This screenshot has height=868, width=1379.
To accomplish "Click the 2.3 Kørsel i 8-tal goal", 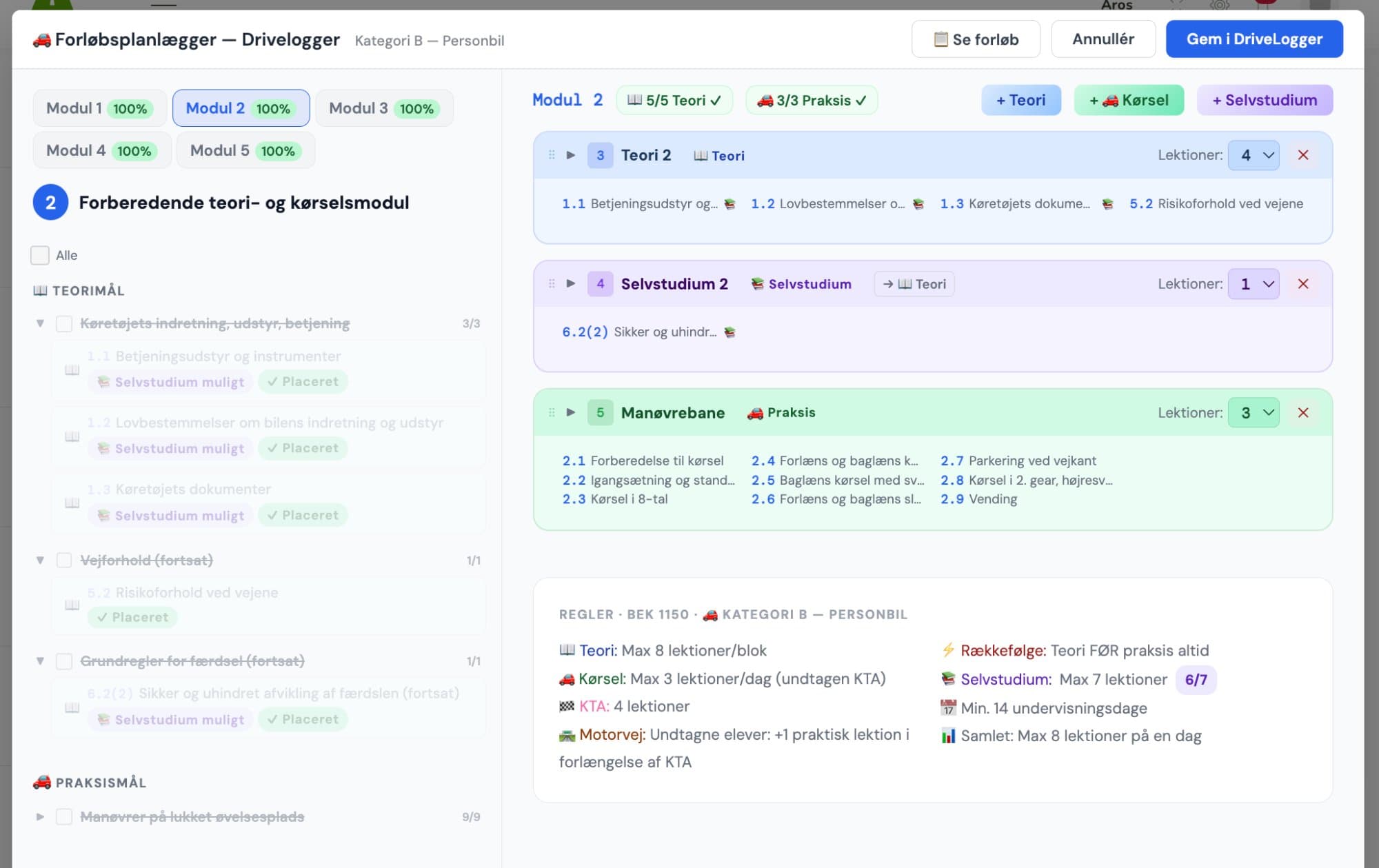I will (x=615, y=499).
